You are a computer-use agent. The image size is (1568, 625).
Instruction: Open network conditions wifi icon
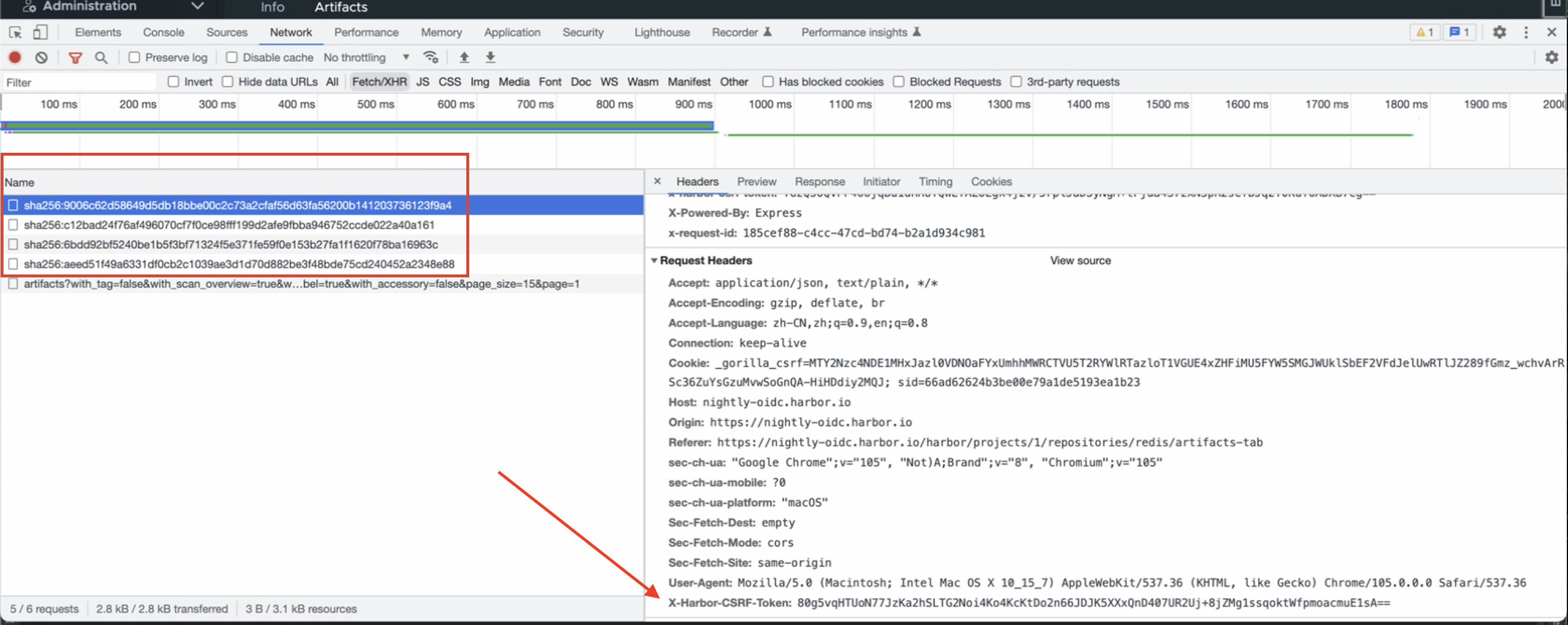pyautogui.click(x=431, y=57)
